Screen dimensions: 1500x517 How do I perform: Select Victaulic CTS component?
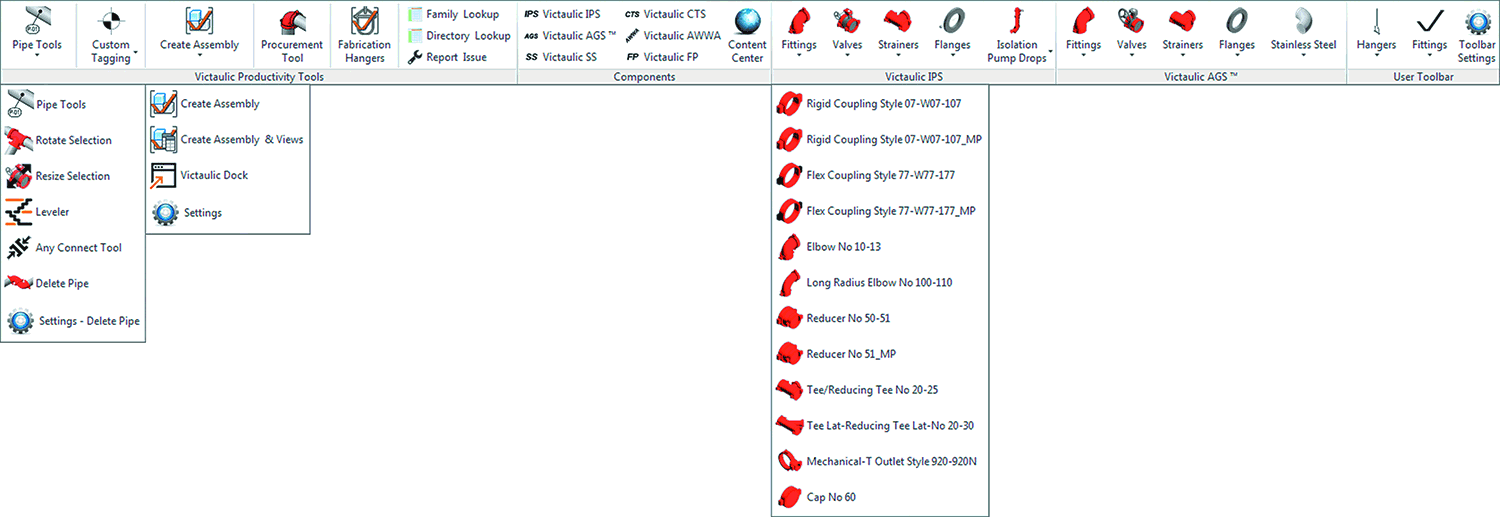click(665, 14)
